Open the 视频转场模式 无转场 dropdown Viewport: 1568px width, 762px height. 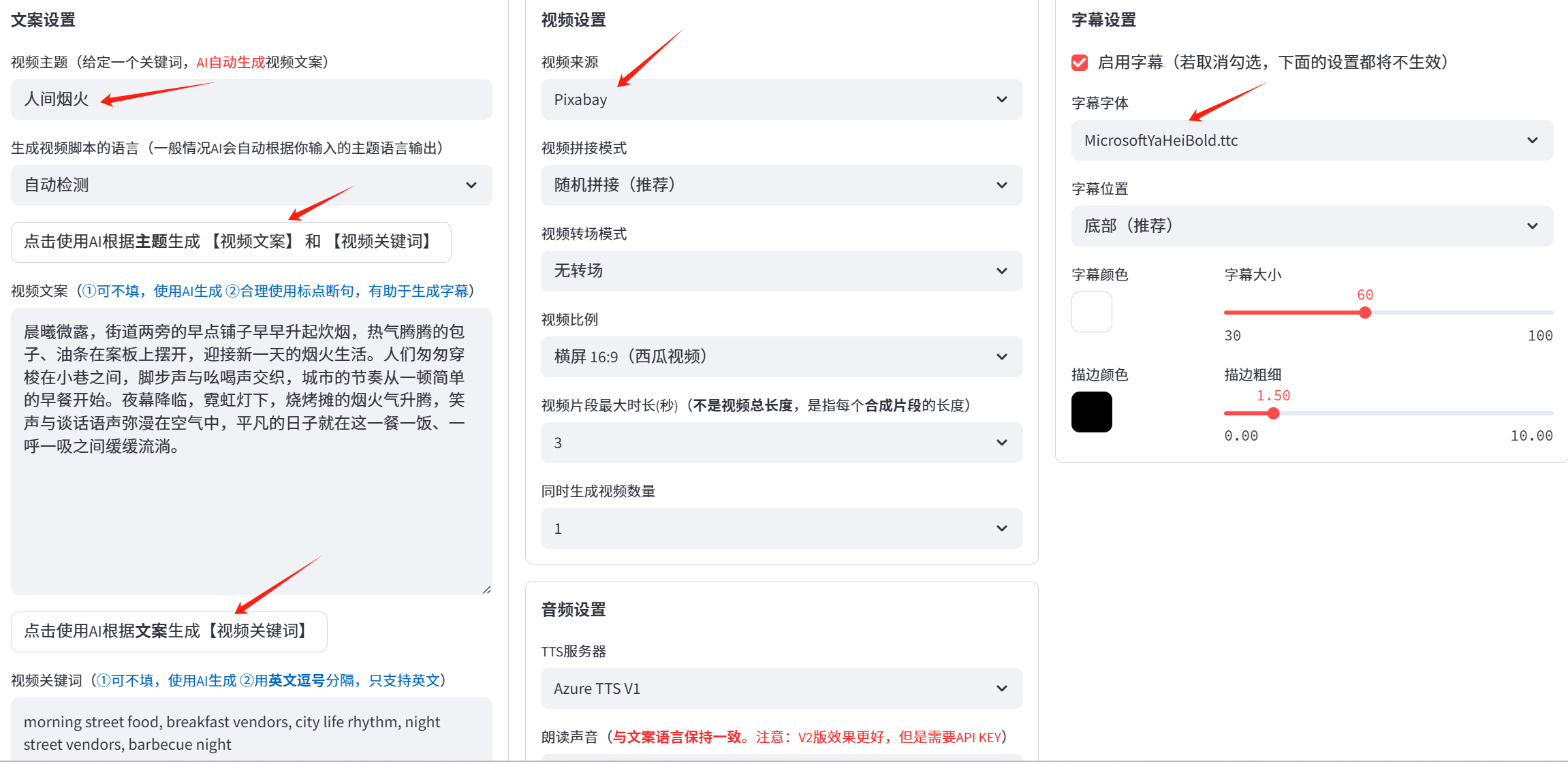click(781, 271)
